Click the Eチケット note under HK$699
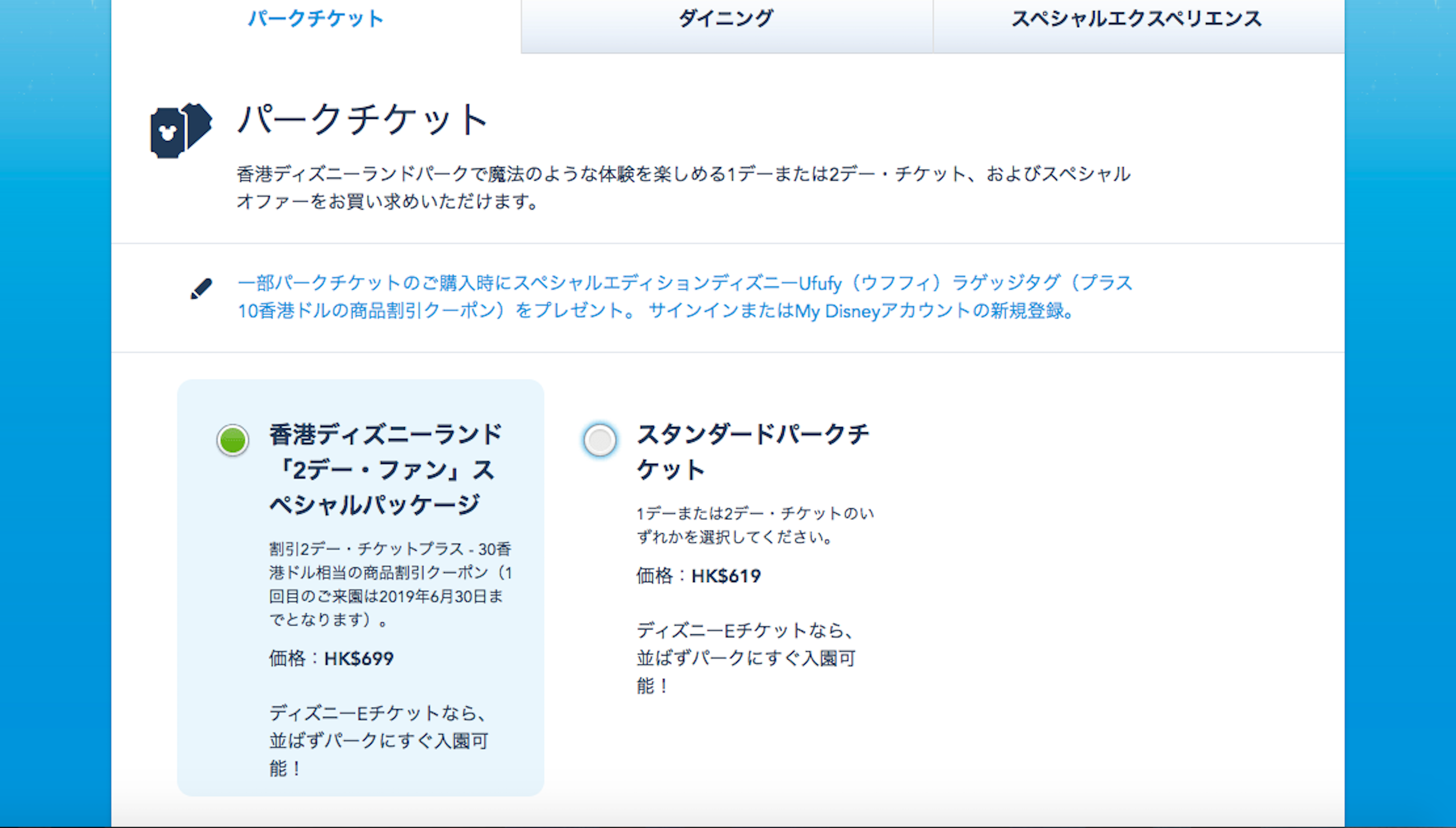This screenshot has height=828, width=1456. tap(378, 741)
